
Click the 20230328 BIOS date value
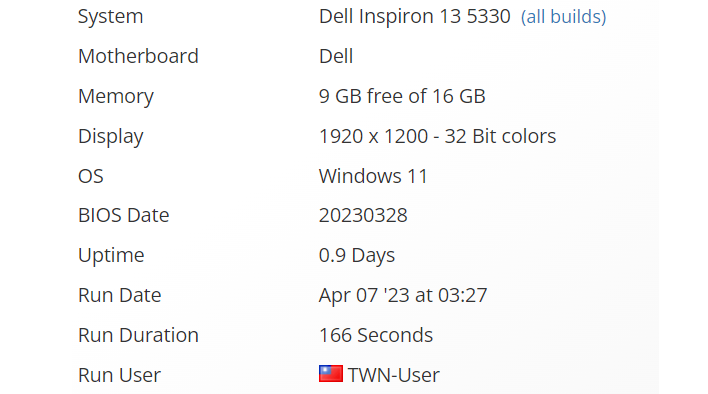(363, 215)
